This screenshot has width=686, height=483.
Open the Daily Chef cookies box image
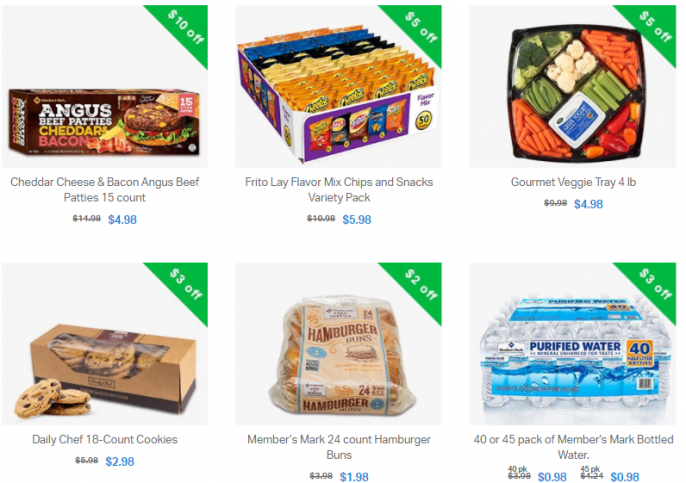coord(105,344)
